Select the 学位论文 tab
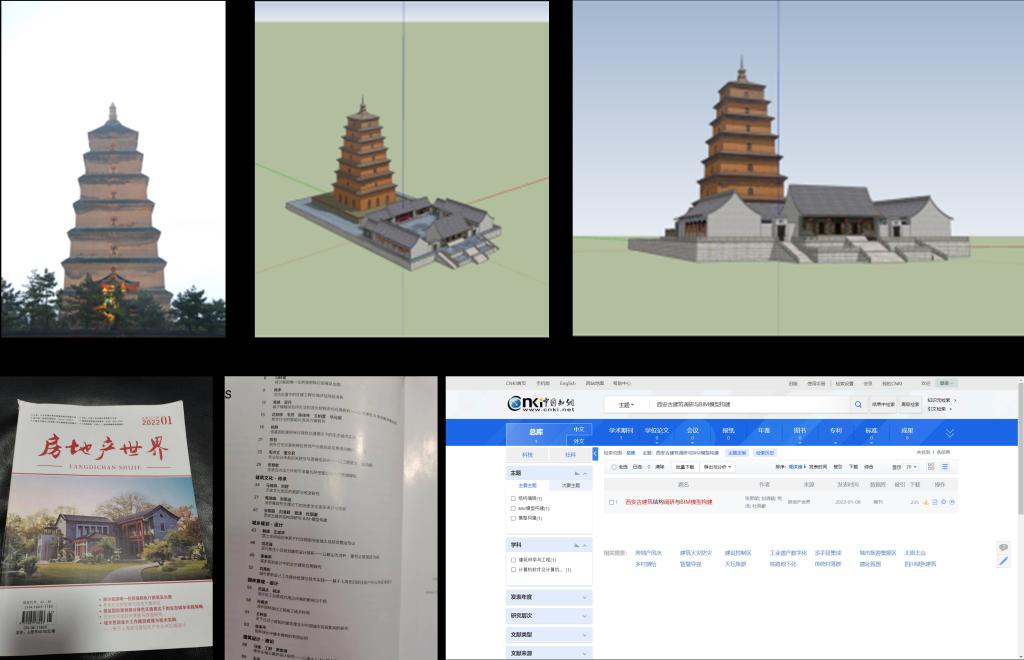This screenshot has height=660, width=1024. click(657, 431)
